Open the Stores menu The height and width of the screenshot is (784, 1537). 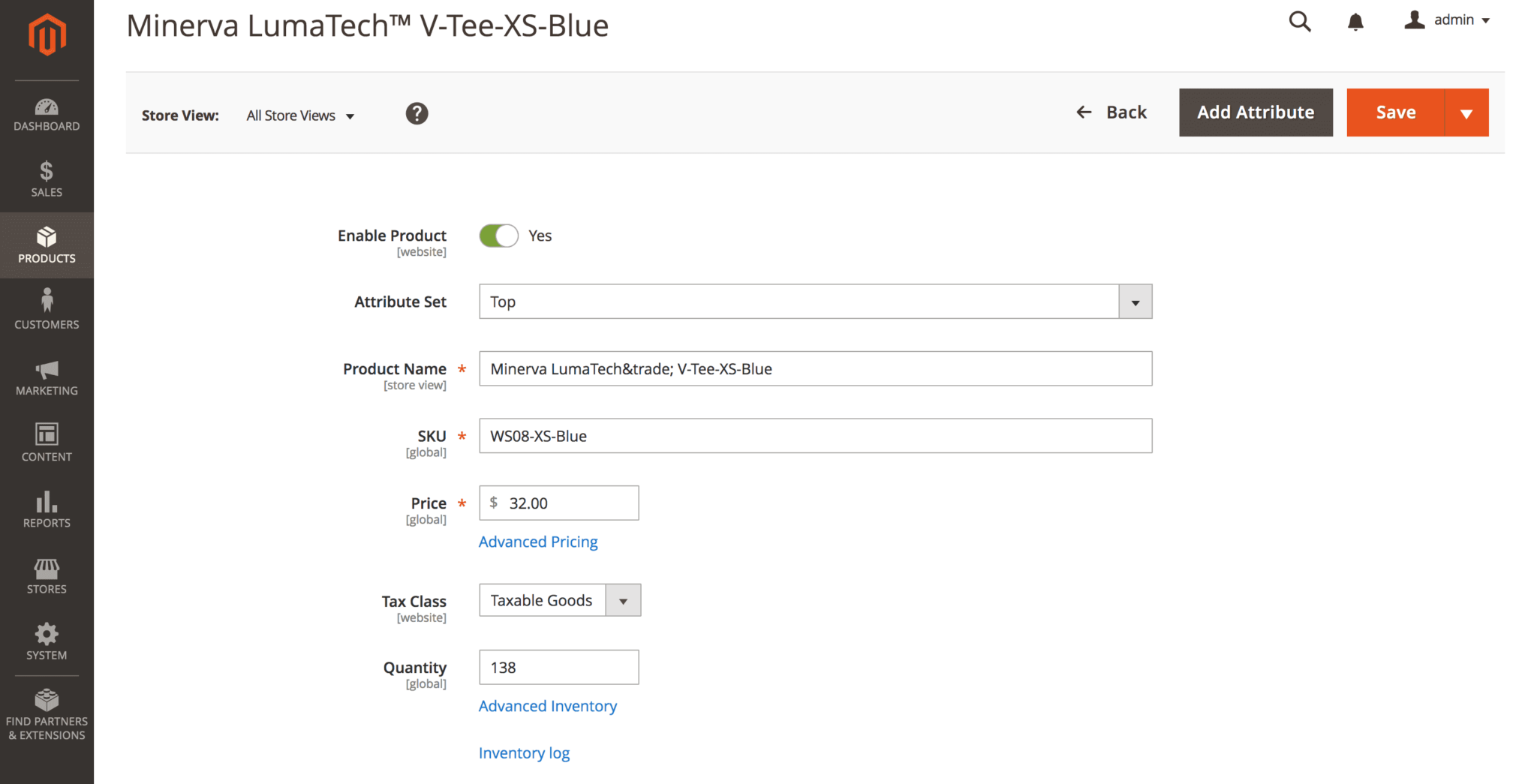point(47,575)
